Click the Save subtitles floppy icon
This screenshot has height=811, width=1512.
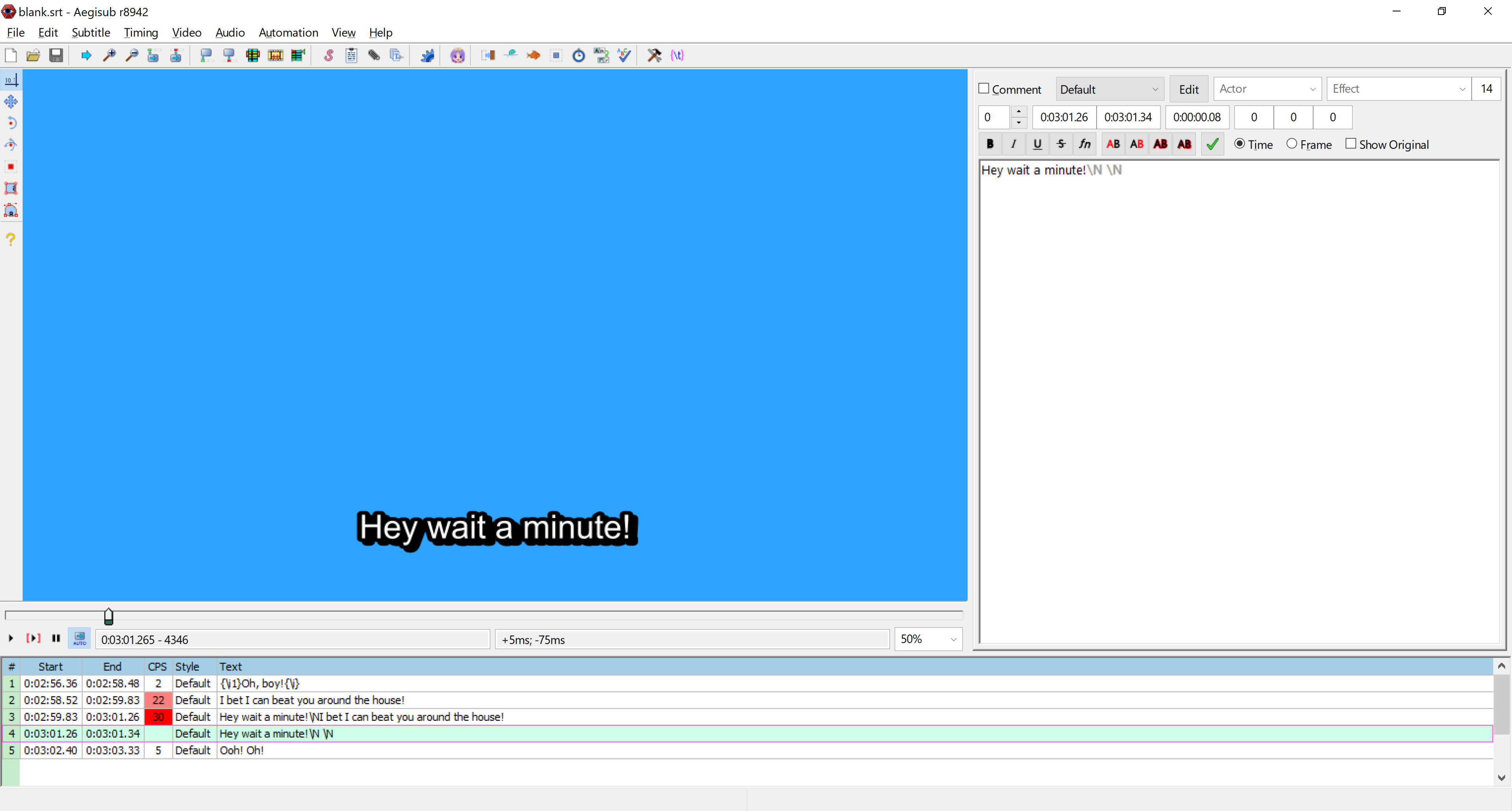click(56, 56)
